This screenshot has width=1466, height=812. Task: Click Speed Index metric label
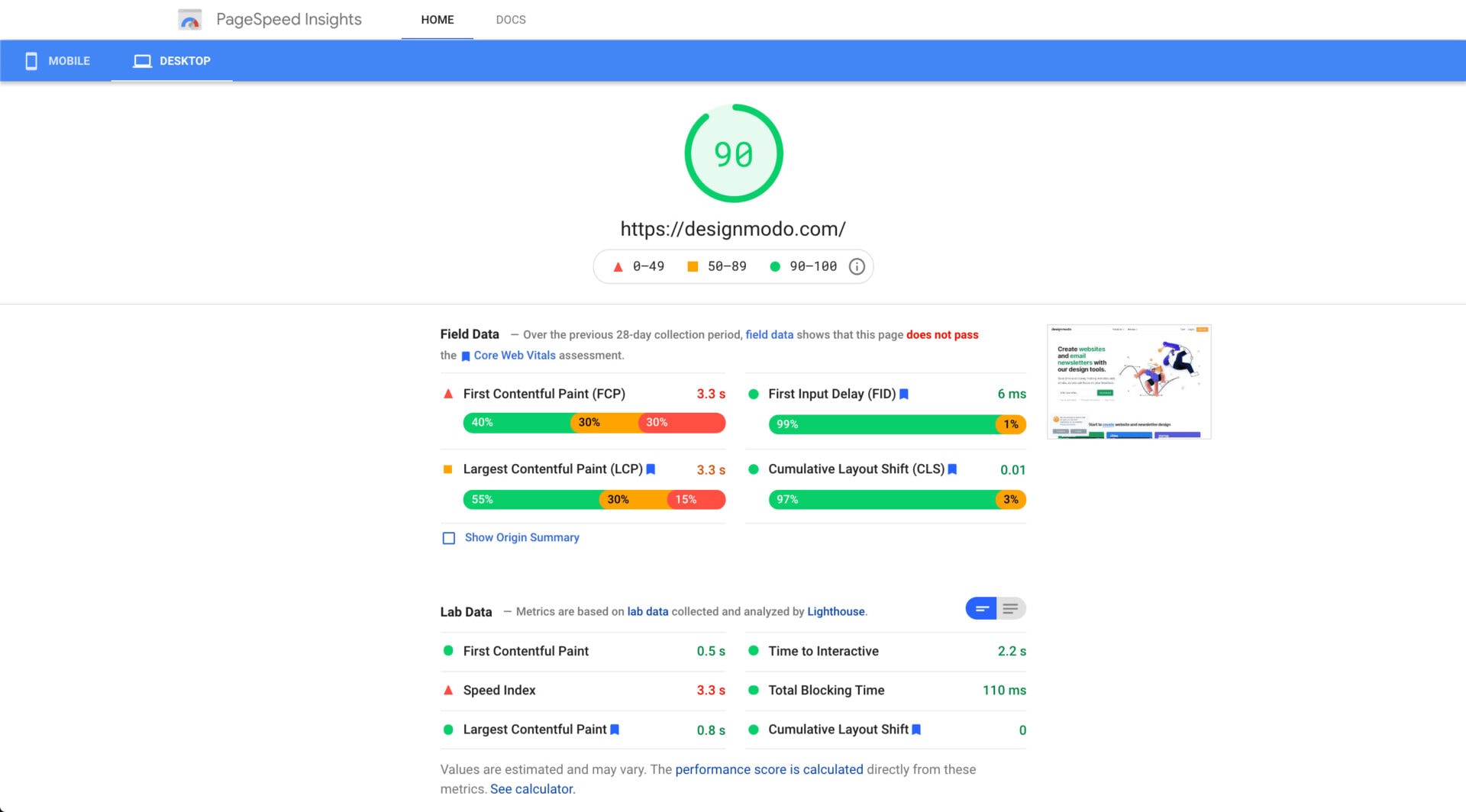(x=499, y=690)
